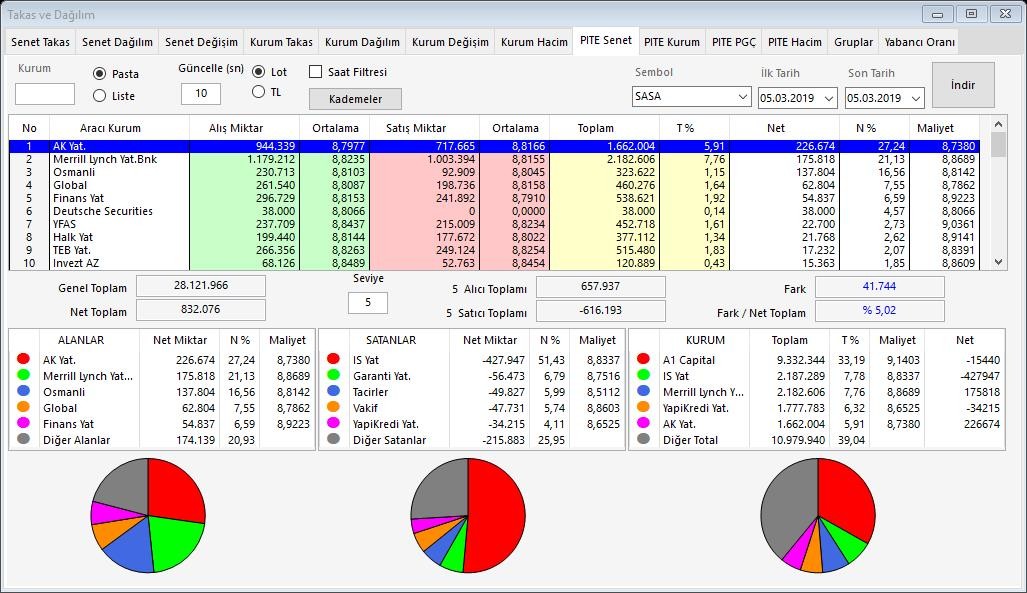Select the Liste radio button

click(x=100, y=96)
